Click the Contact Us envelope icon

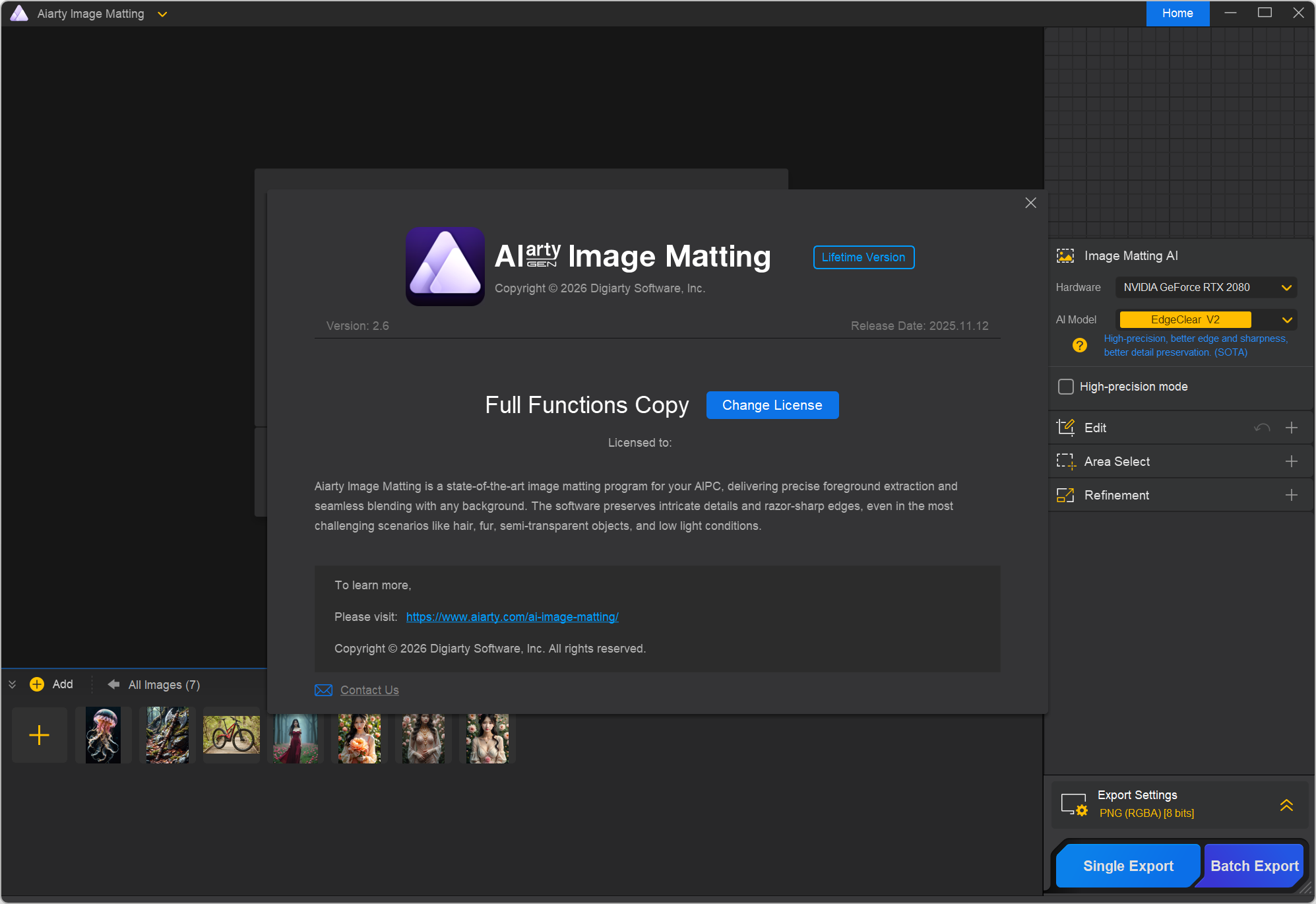pos(323,690)
